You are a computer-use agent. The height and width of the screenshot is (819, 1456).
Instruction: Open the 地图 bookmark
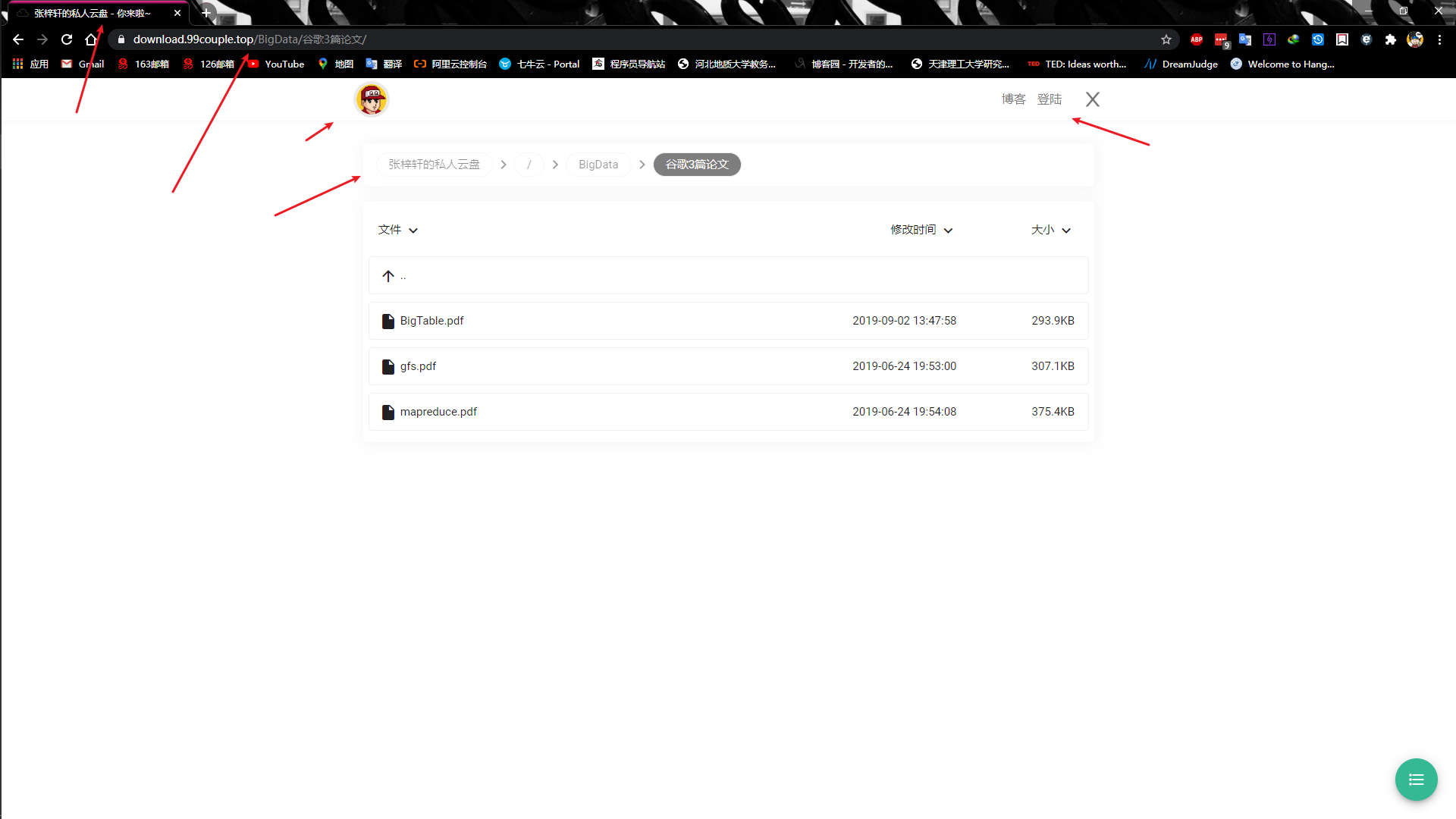[x=336, y=64]
